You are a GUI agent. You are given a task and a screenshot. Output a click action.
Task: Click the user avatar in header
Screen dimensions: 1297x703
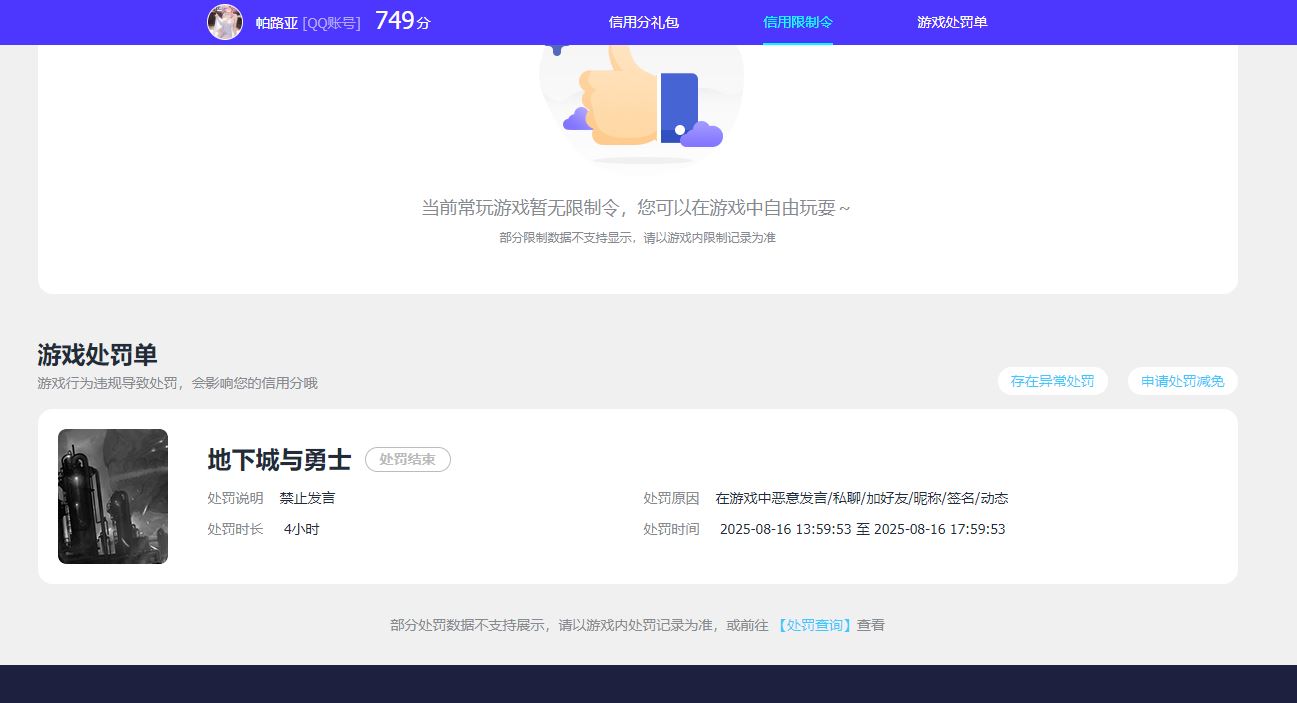225,22
